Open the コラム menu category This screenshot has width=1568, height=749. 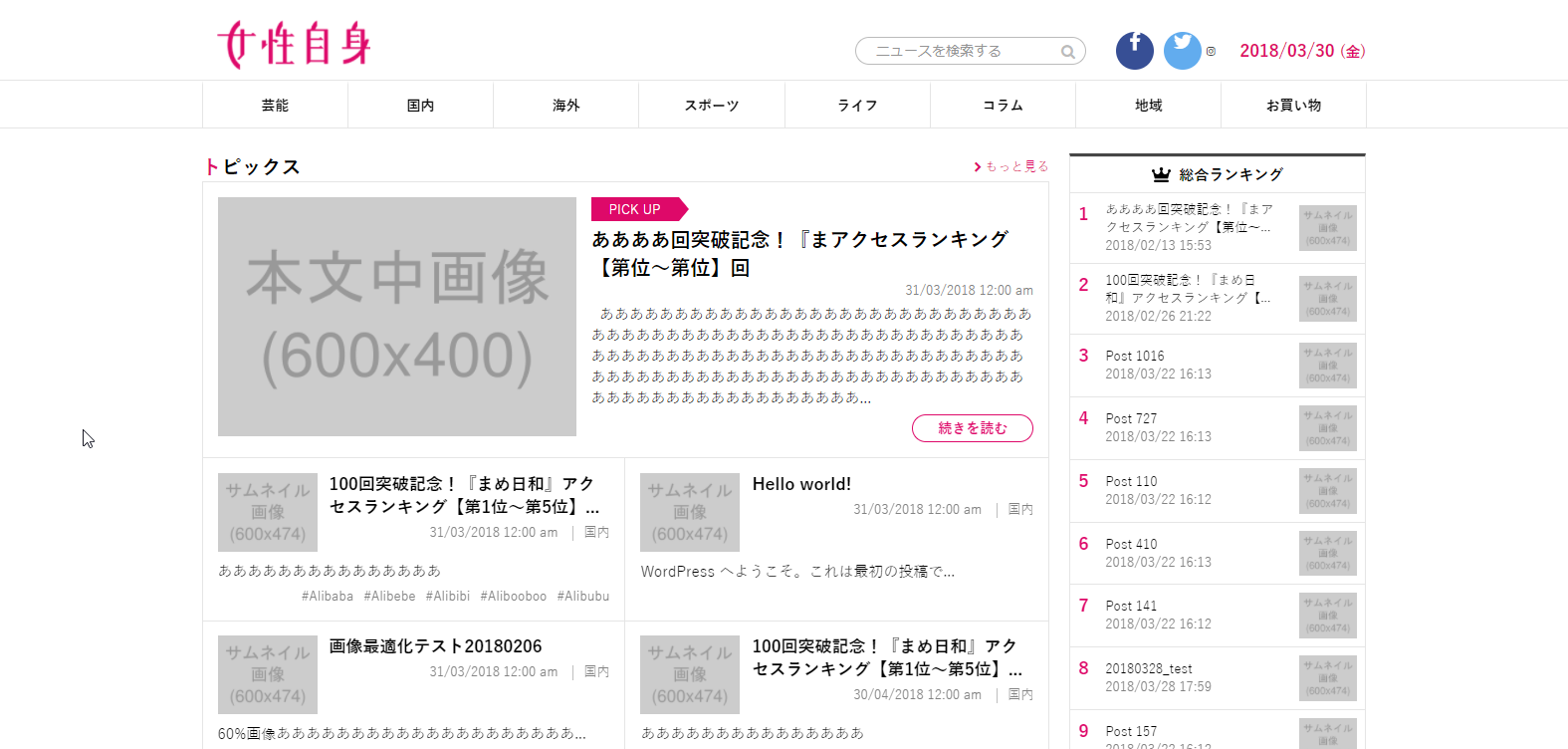tap(1003, 105)
